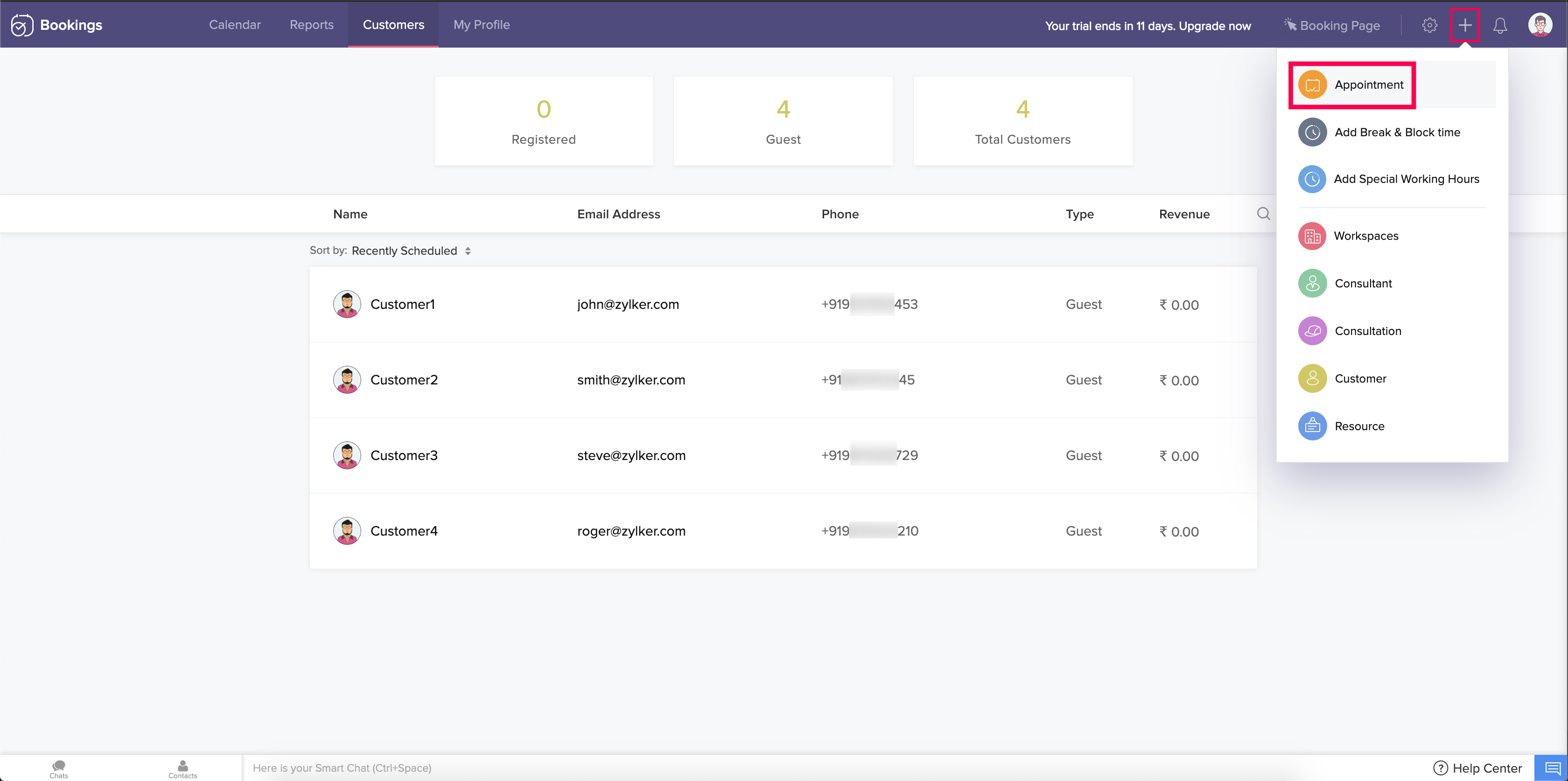Click the customer search magnifier icon
Viewport: 1568px width, 781px height.
tap(1264, 214)
